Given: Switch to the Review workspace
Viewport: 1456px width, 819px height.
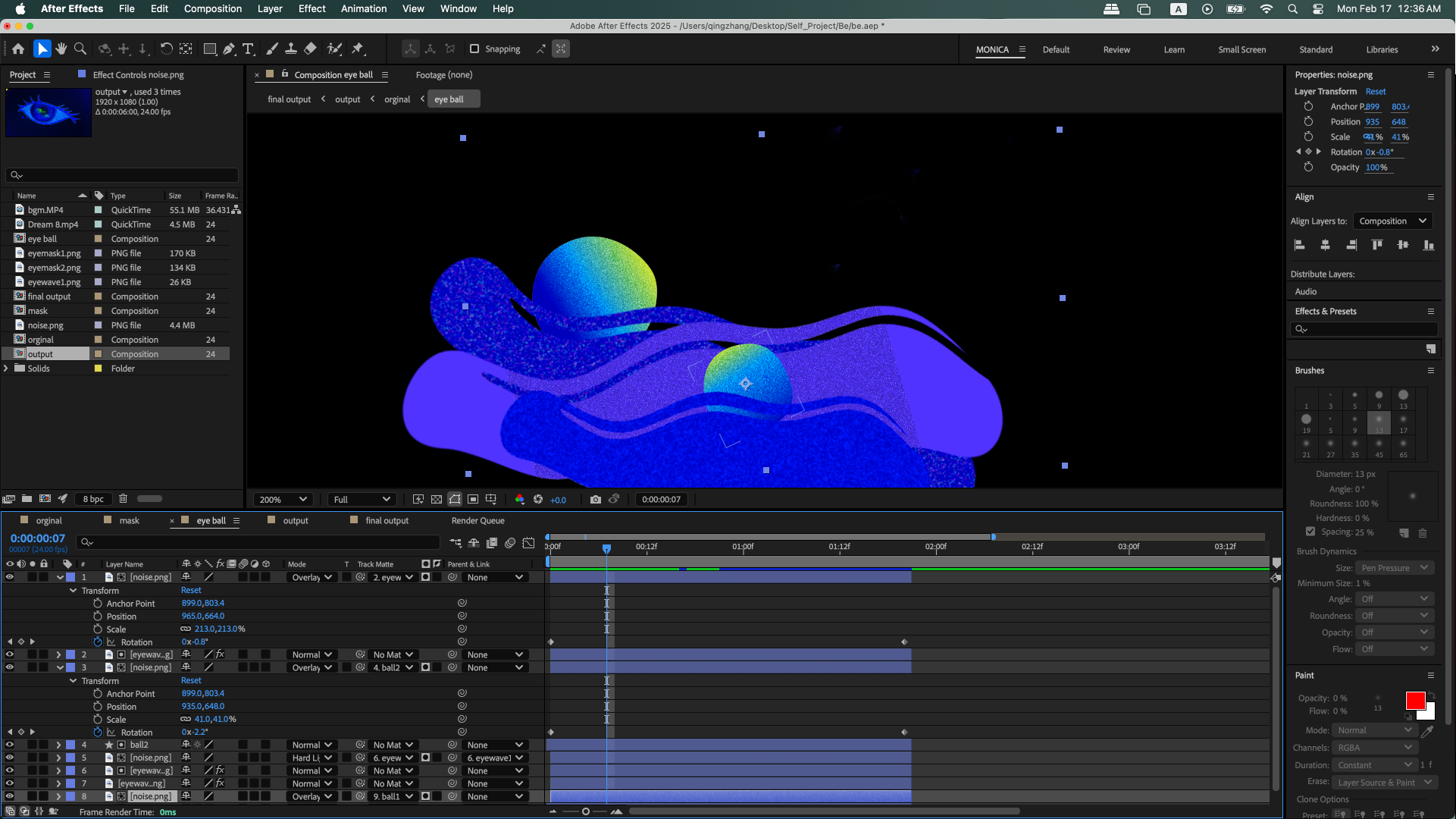Looking at the screenshot, I should [x=1116, y=50].
